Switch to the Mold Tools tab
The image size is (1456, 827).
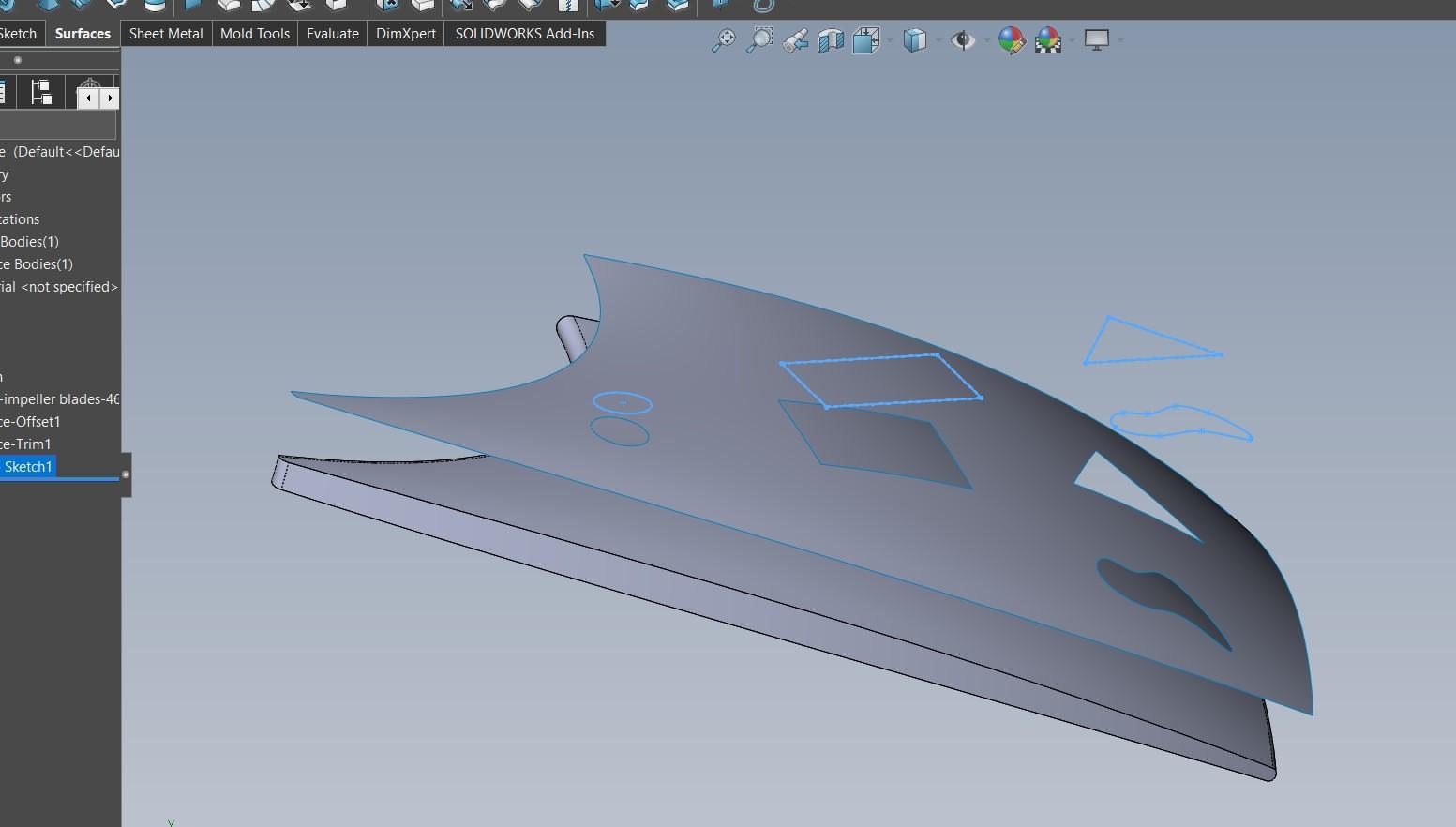[255, 34]
